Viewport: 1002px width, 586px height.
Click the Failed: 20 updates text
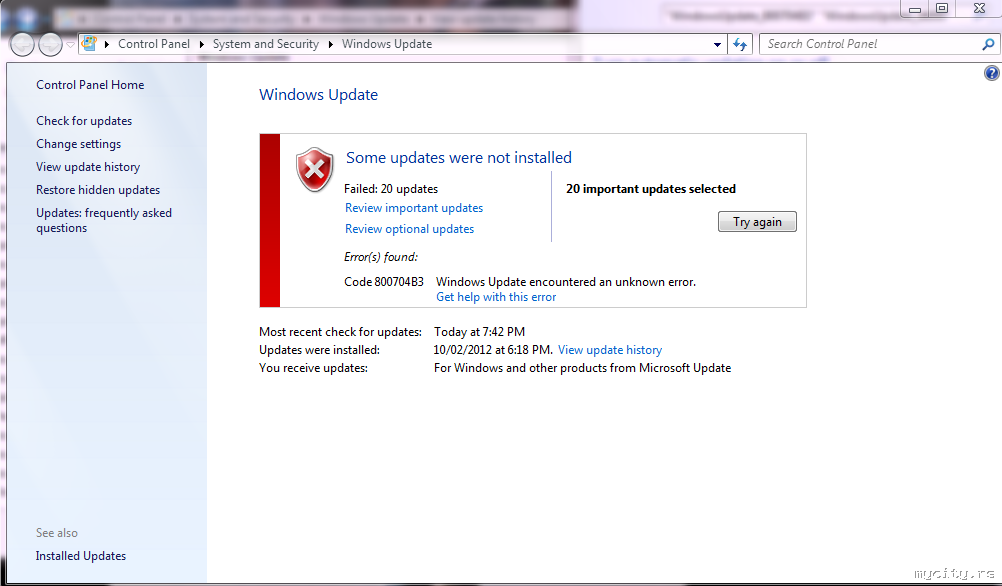[x=391, y=189]
